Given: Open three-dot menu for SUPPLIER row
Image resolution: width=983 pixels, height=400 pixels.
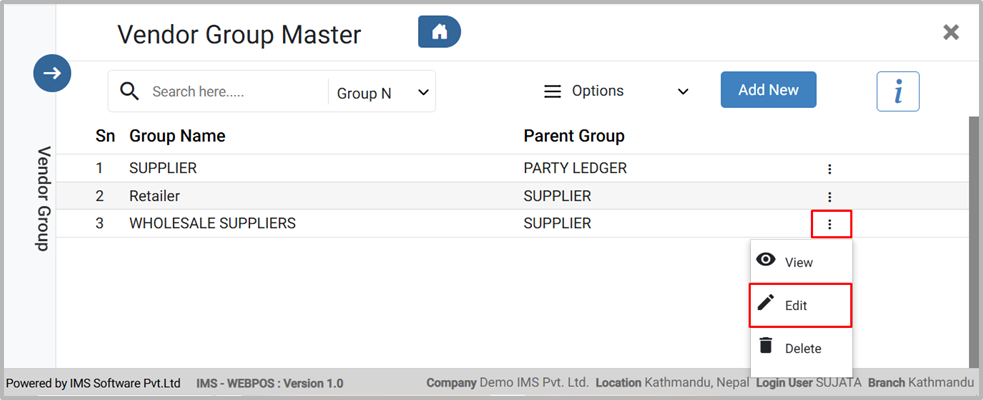Looking at the screenshot, I should [x=829, y=169].
